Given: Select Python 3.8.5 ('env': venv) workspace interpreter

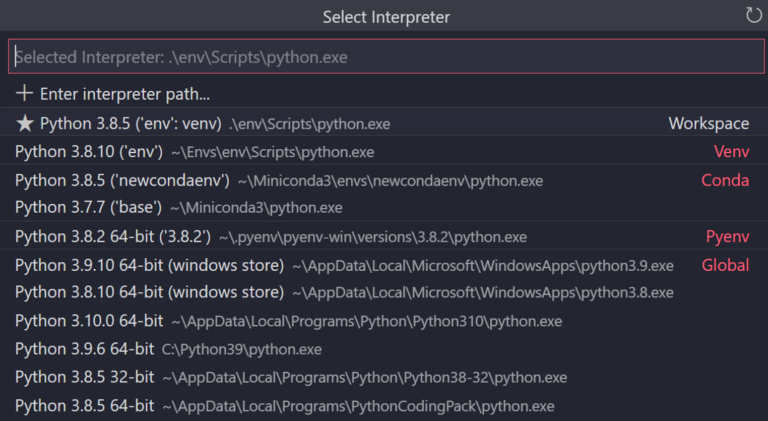Looking at the screenshot, I should click(x=130, y=124).
